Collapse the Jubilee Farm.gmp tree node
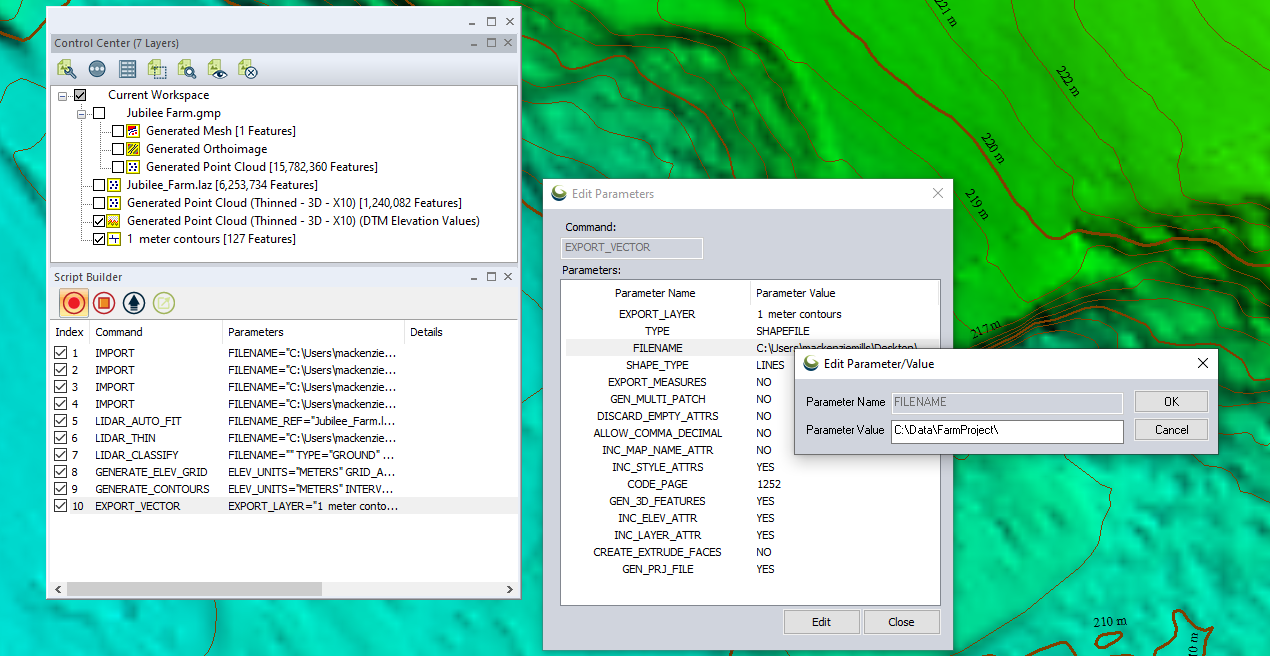 pos(82,114)
